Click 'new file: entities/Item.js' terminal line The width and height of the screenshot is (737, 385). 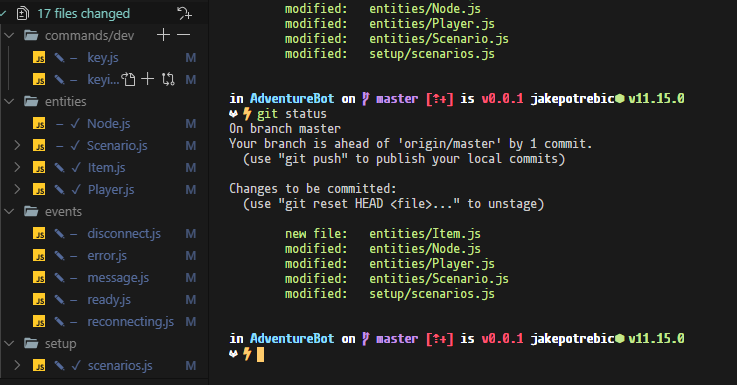[383, 234]
